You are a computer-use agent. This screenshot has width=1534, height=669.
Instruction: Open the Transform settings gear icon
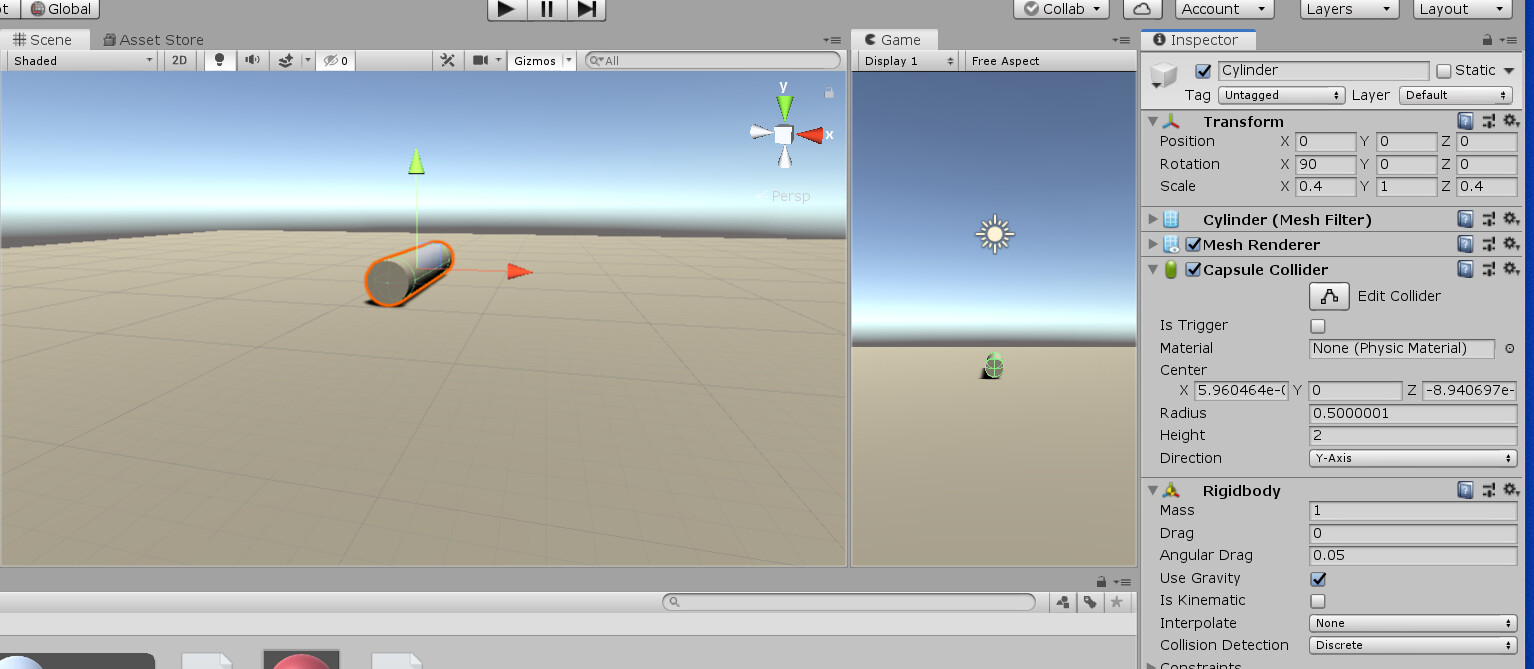point(1510,120)
